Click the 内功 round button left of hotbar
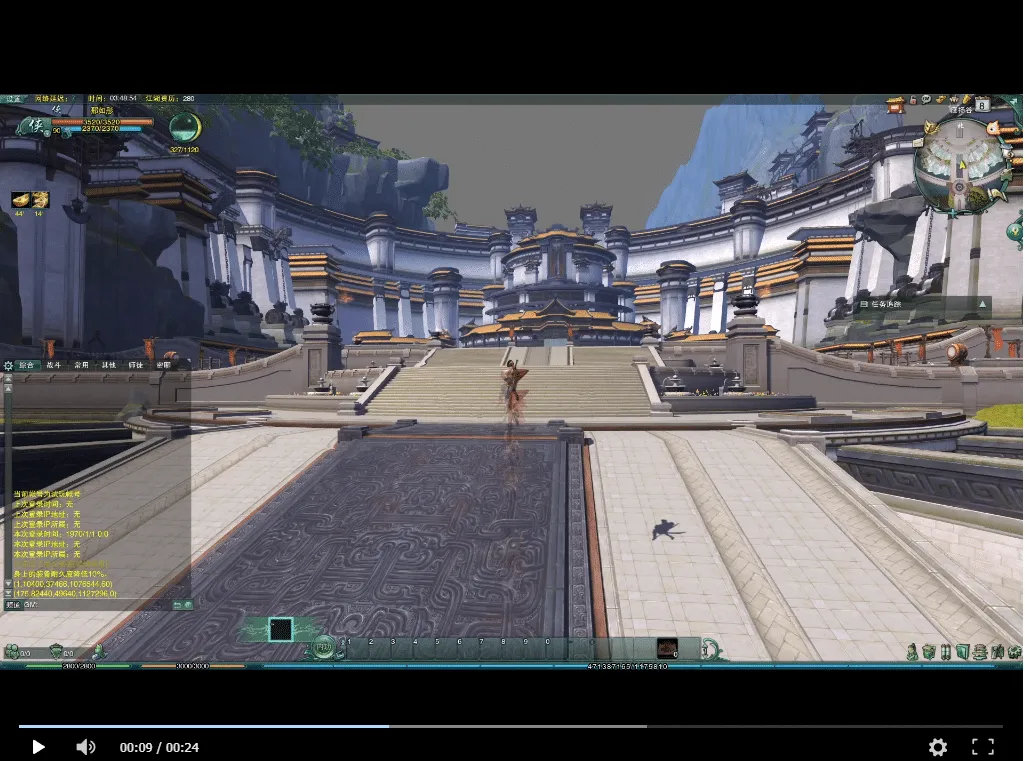 [322, 647]
